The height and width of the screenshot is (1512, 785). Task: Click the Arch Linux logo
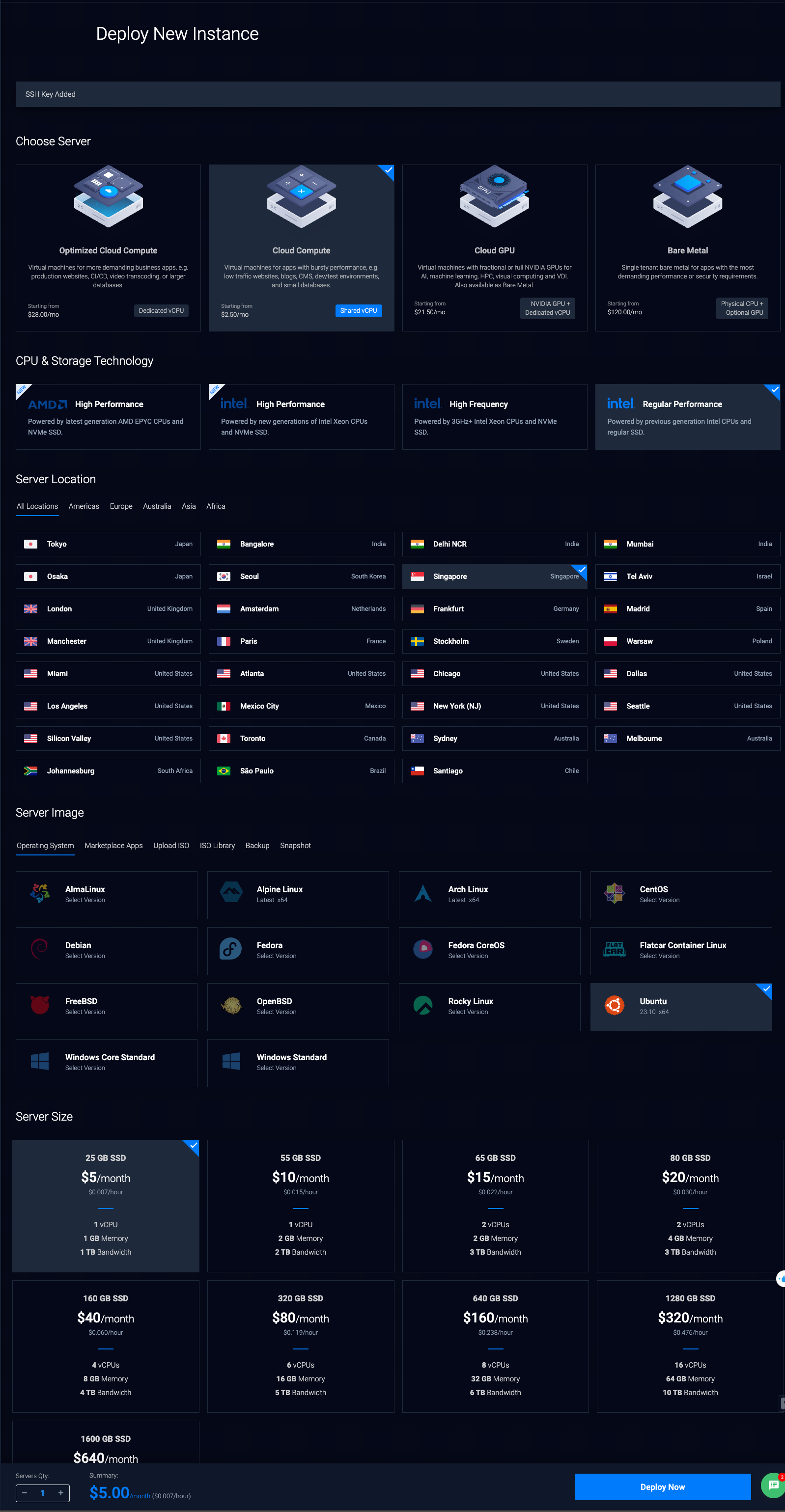[423, 893]
